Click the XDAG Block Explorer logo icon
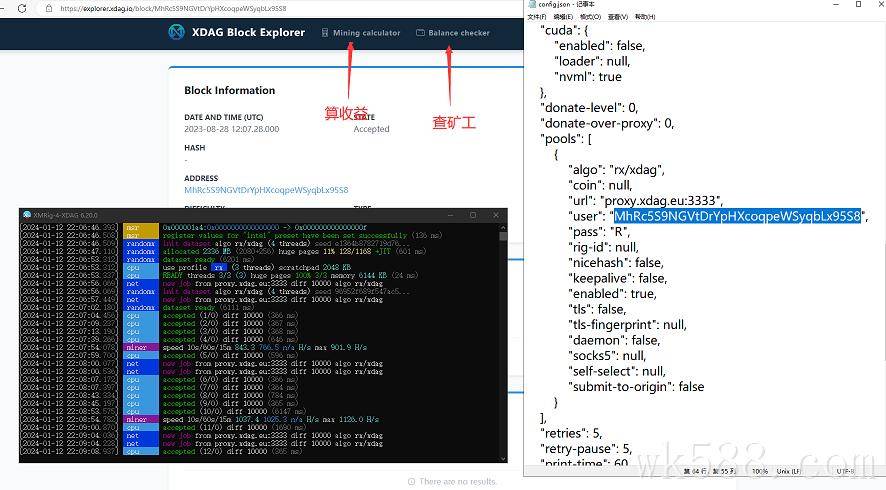886x490 pixels. coord(176,32)
